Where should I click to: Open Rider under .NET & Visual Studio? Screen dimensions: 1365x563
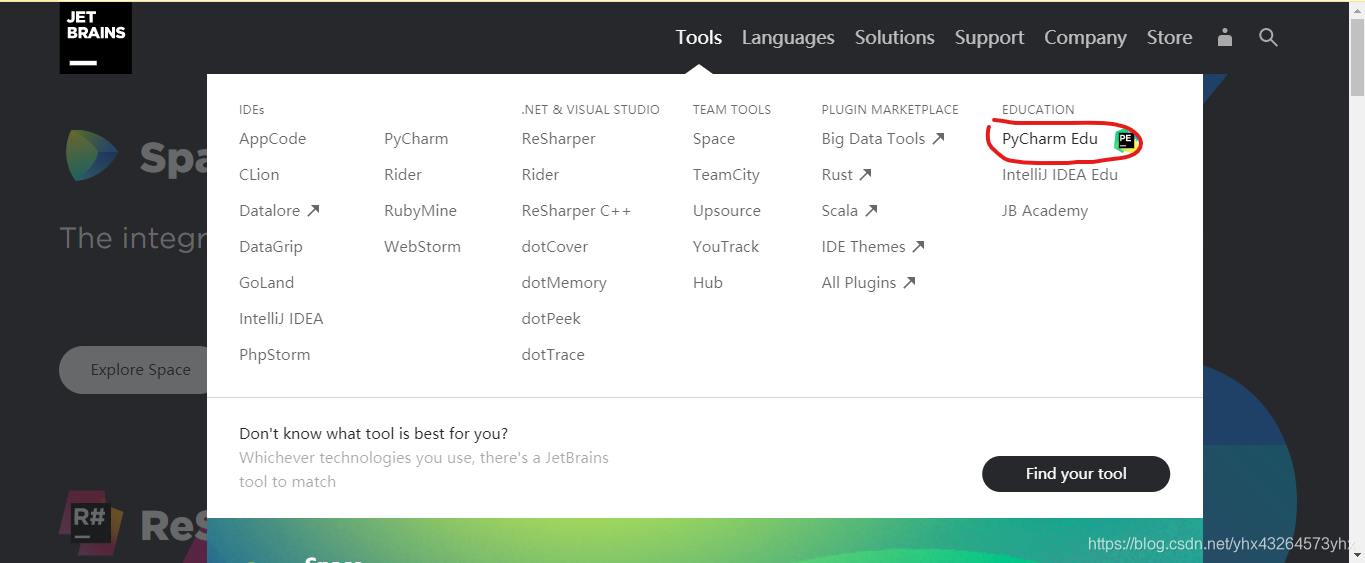point(540,175)
